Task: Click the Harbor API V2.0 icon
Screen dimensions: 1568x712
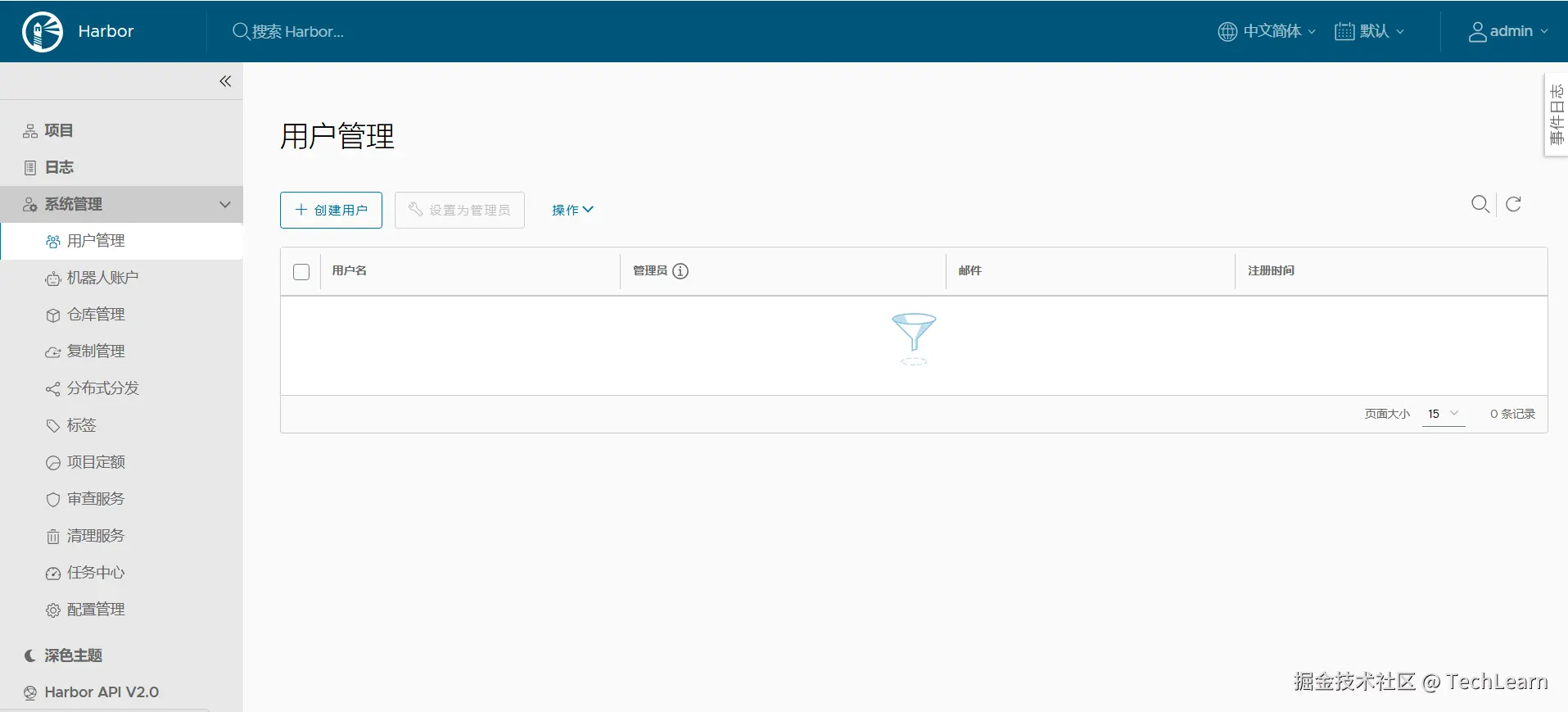Action: [30, 693]
